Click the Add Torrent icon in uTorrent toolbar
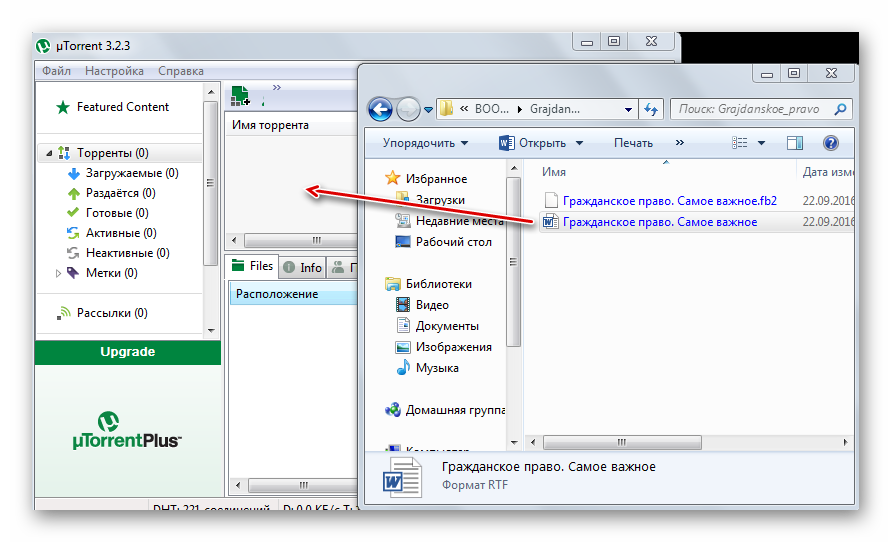 pyautogui.click(x=240, y=96)
